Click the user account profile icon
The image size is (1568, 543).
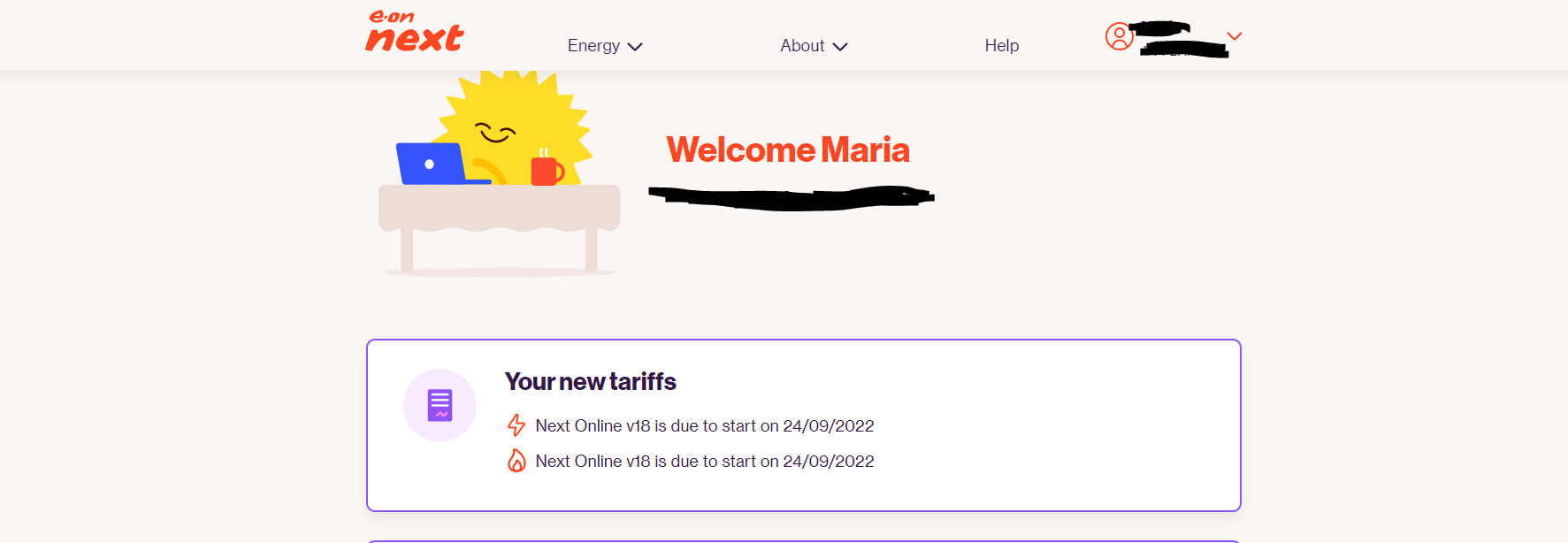point(1119,36)
